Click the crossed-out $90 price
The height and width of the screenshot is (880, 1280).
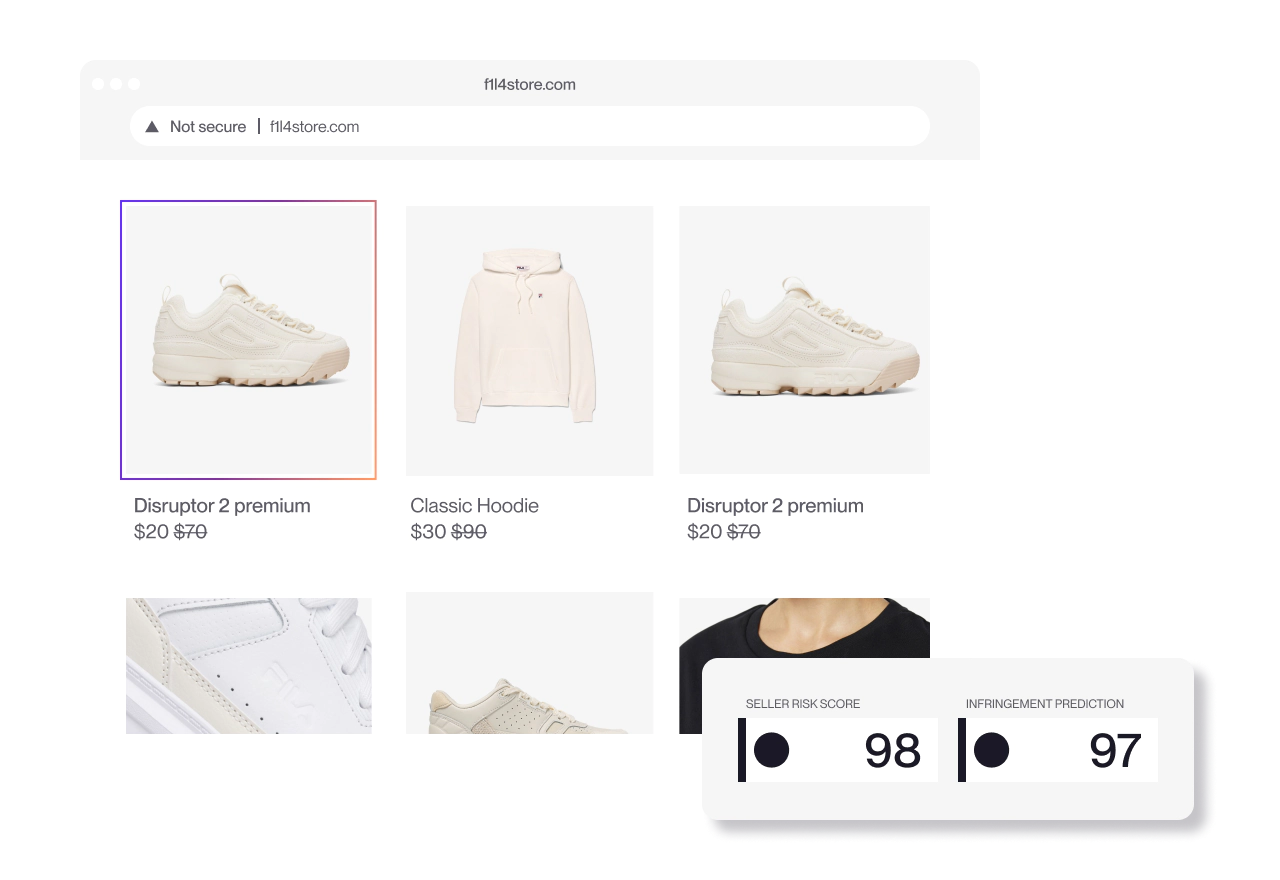point(469,532)
